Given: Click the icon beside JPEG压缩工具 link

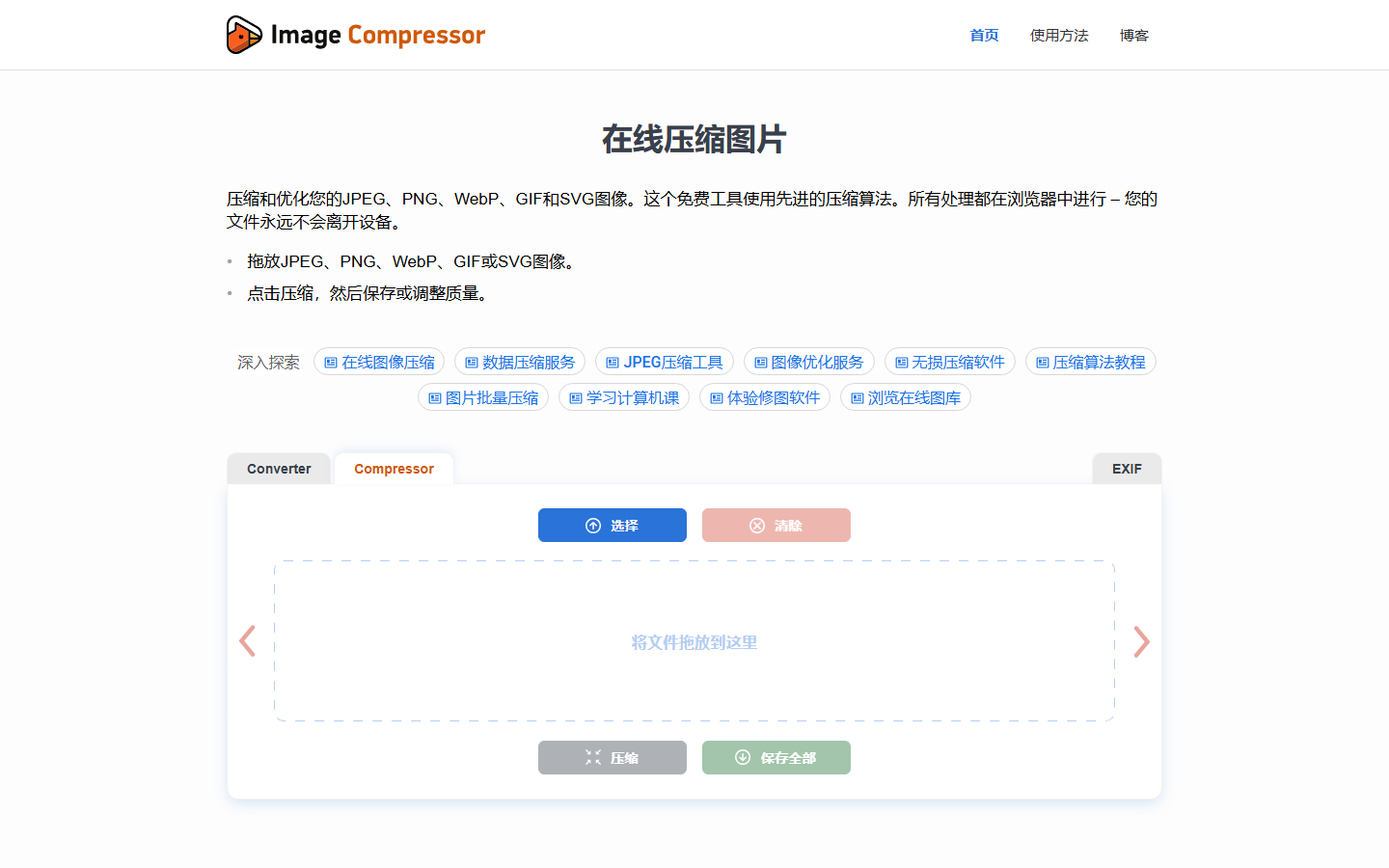Looking at the screenshot, I should (x=613, y=363).
